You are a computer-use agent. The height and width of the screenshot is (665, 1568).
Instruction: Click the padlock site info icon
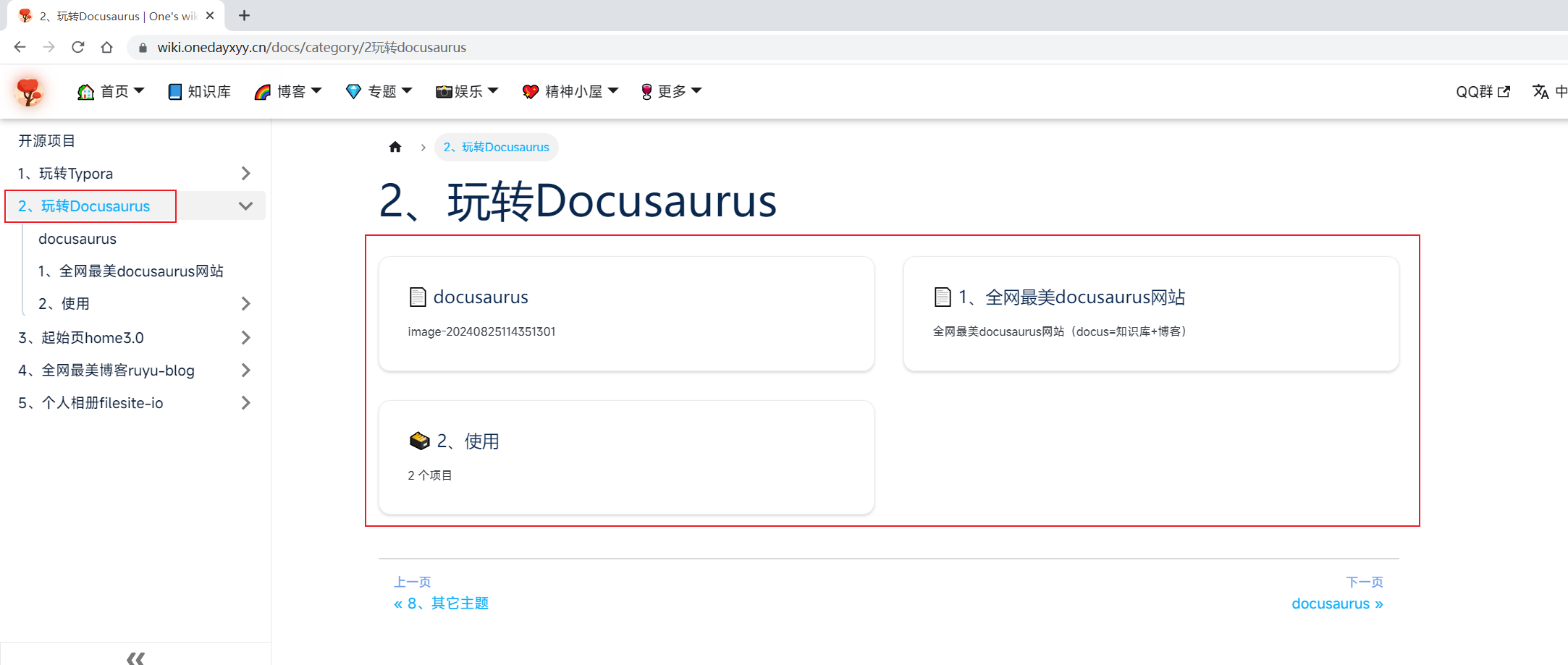coord(143,48)
